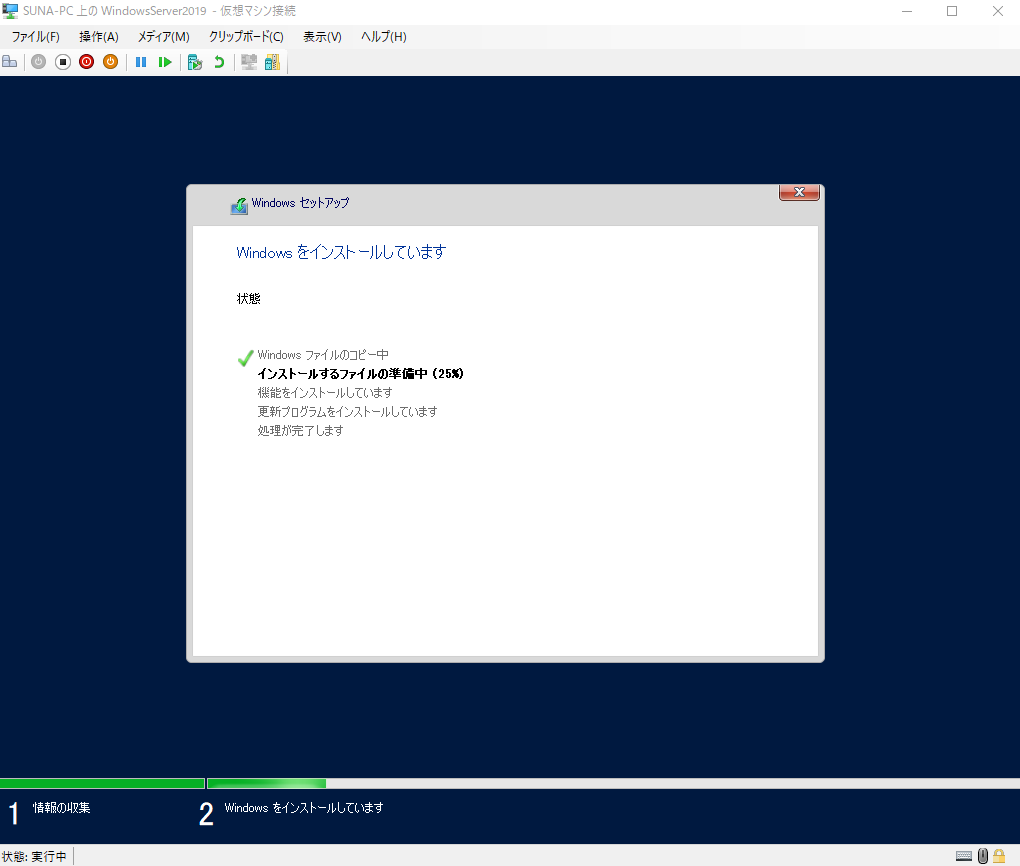Click the '状態: 実行中' status bar text

click(x=34, y=856)
